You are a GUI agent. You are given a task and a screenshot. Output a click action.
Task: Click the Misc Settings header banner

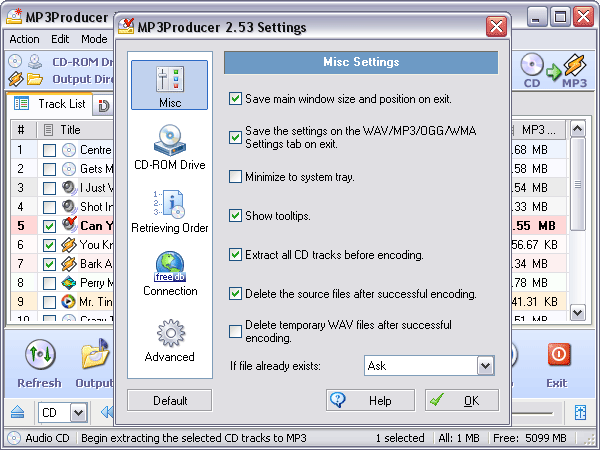click(361, 62)
